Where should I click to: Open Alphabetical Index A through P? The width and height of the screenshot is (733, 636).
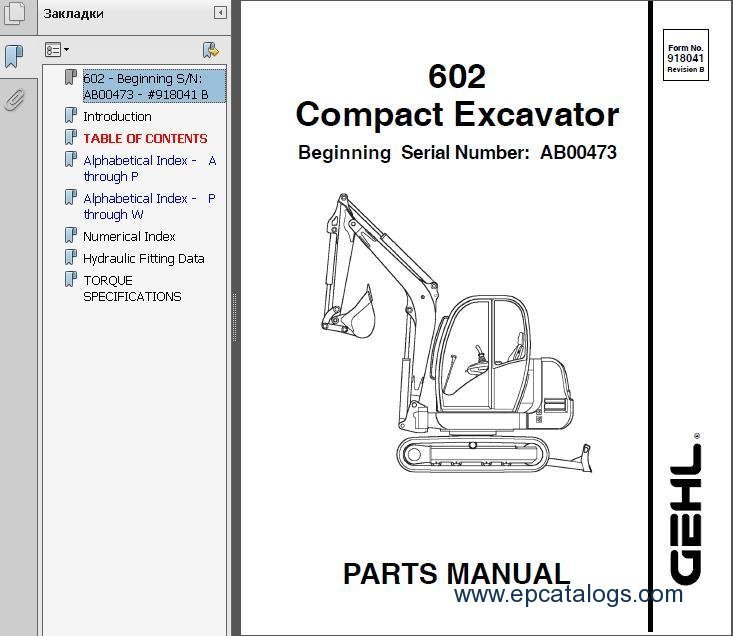click(x=150, y=168)
